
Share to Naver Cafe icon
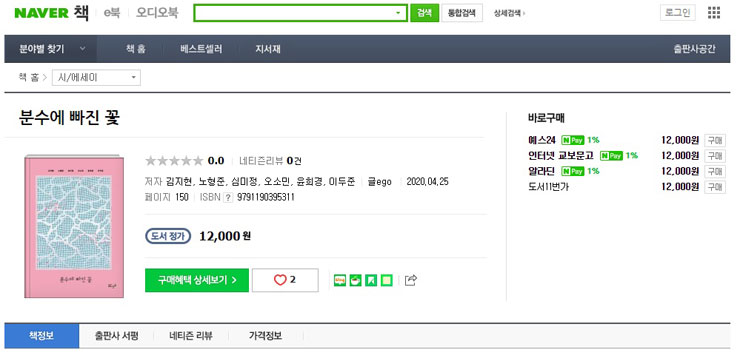click(x=355, y=280)
